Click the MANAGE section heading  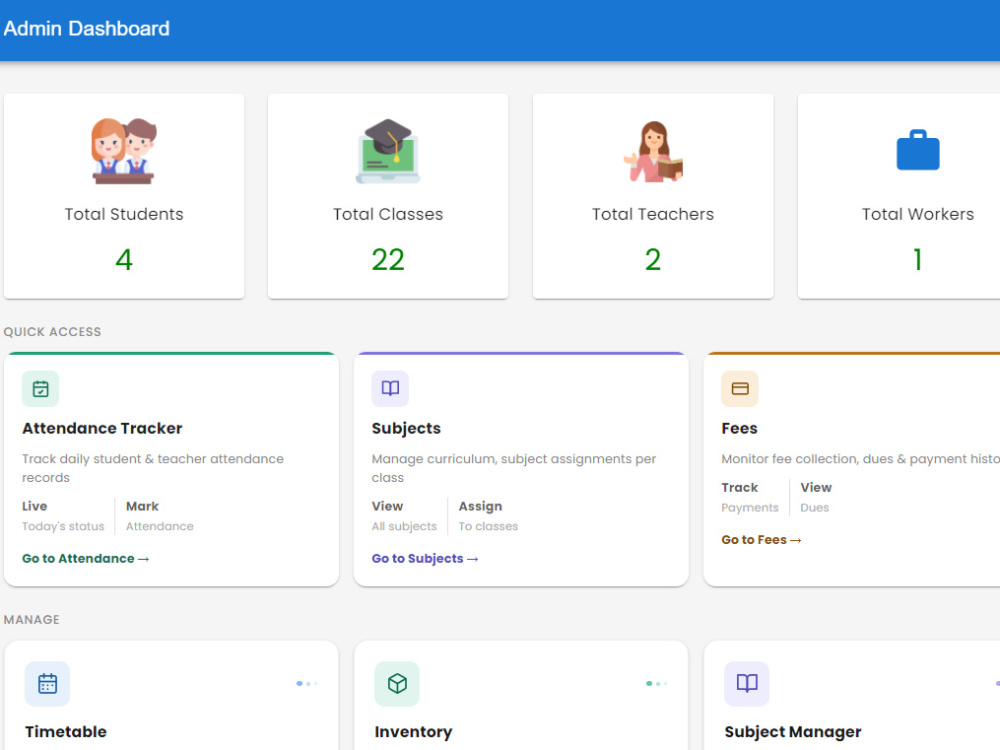(x=31, y=620)
